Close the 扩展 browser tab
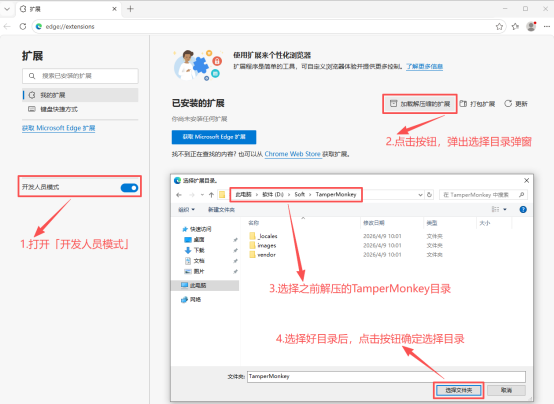The height and width of the screenshot is (404, 554). click(114, 9)
